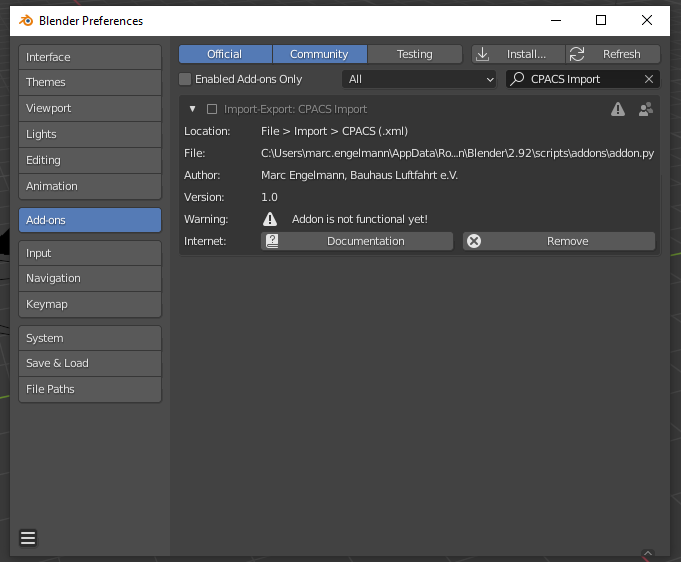
Task: Open the Interface preferences section
Action: coord(90,57)
